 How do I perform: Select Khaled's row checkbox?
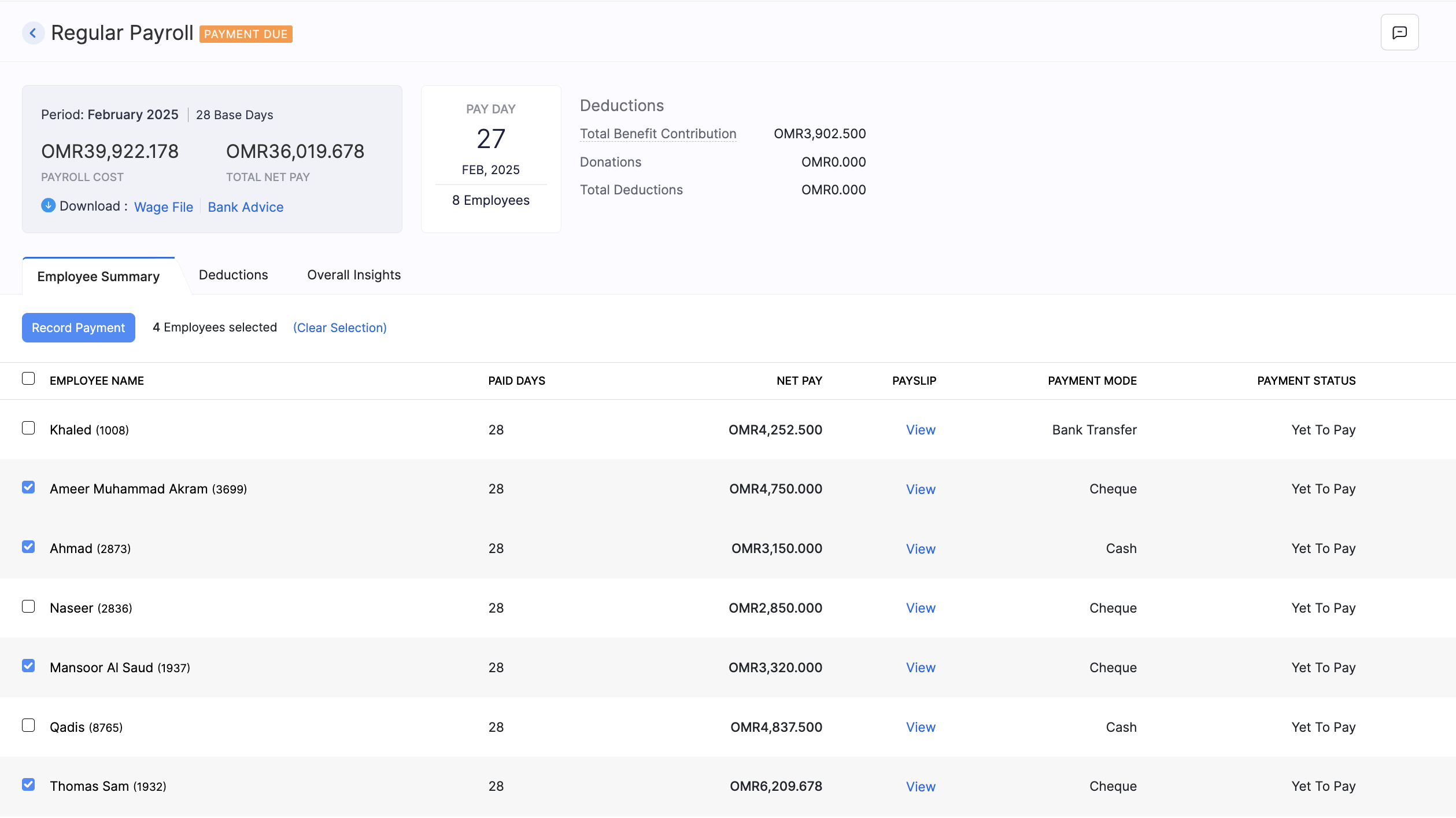click(x=29, y=429)
